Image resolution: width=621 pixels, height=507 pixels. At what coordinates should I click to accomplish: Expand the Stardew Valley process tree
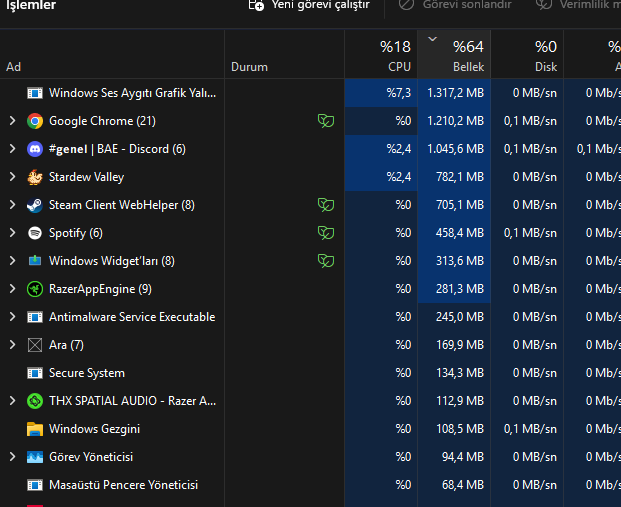[x=12, y=177]
